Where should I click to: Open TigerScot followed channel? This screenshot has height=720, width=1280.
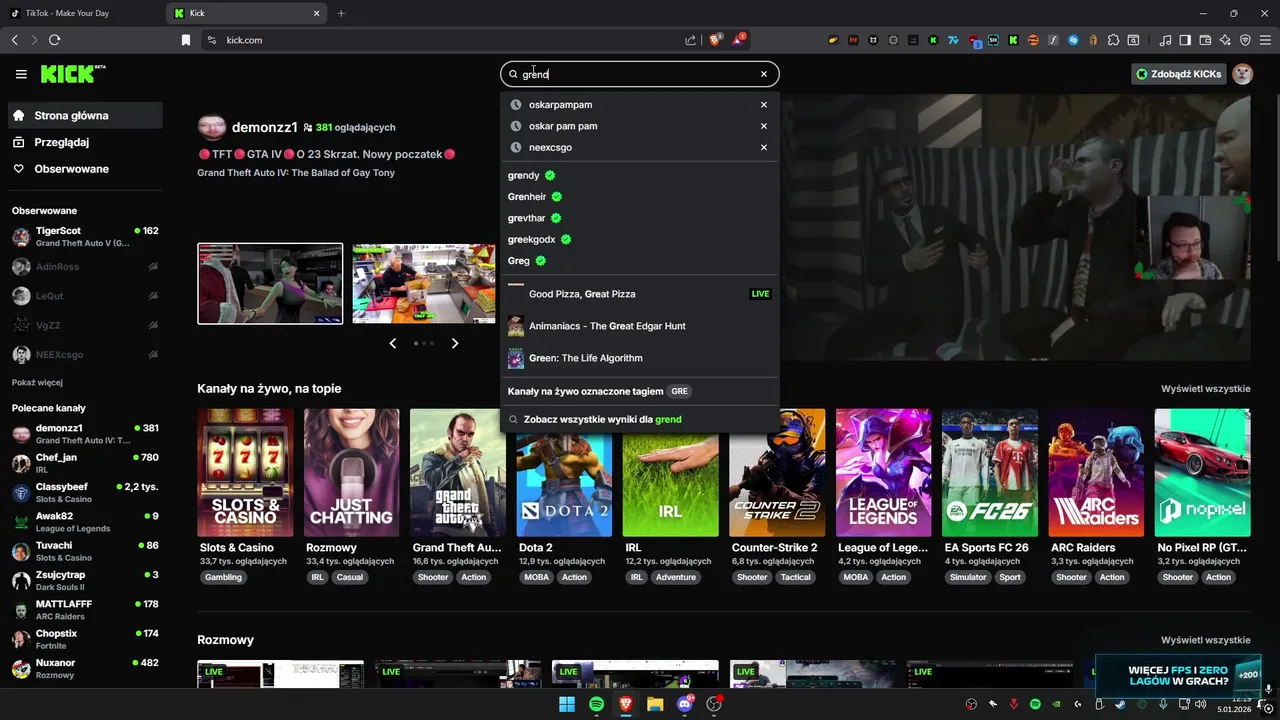pyautogui.click(x=85, y=237)
